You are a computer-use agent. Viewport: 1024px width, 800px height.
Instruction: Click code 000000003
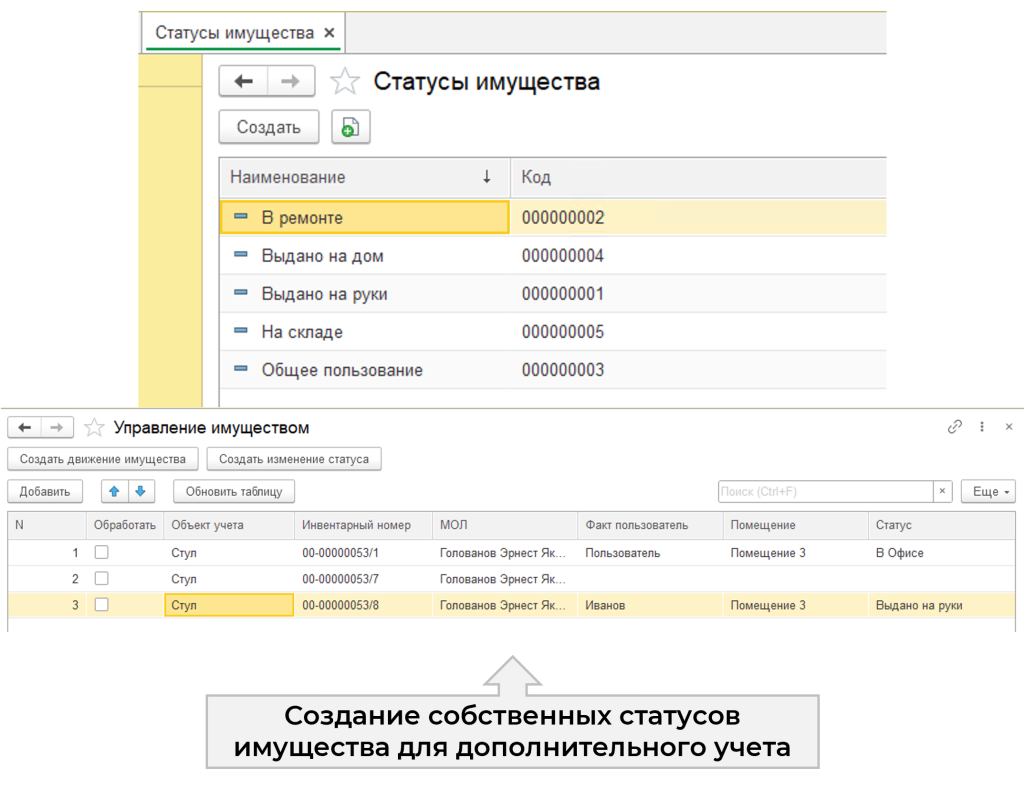click(x=563, y=370)
